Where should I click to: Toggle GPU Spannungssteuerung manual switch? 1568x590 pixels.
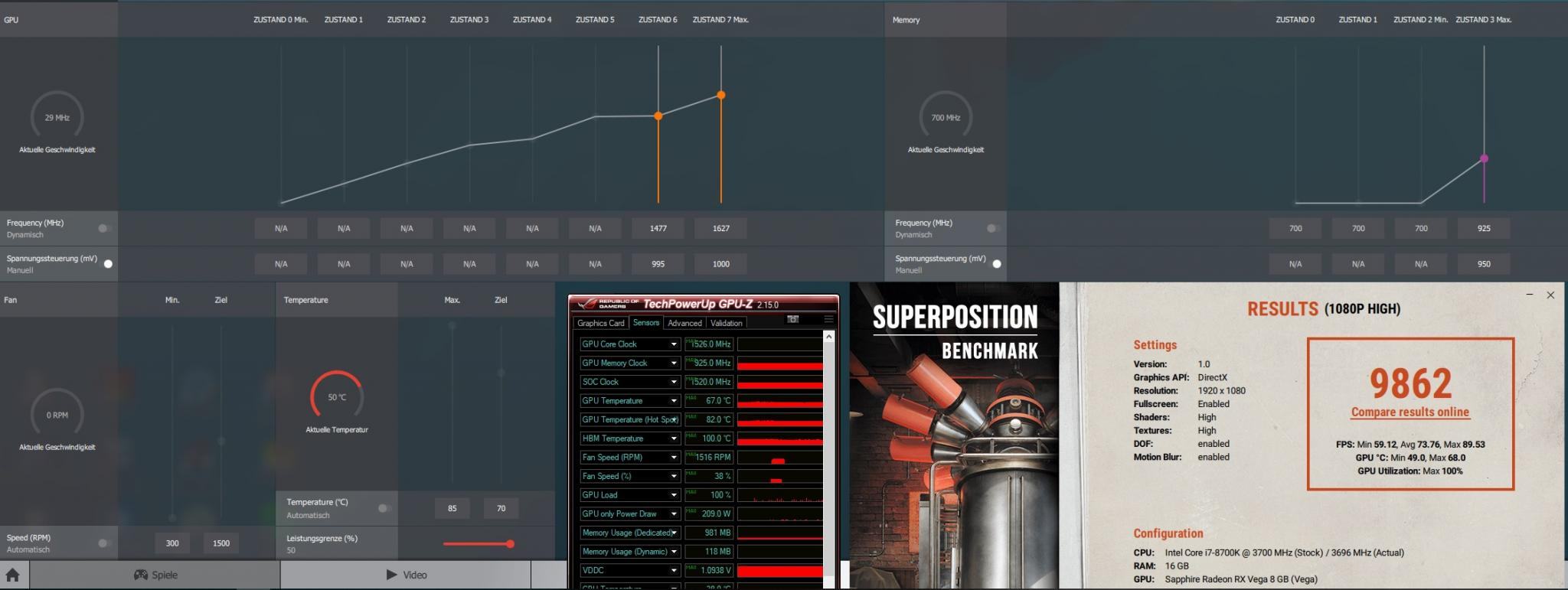[107, 264]
